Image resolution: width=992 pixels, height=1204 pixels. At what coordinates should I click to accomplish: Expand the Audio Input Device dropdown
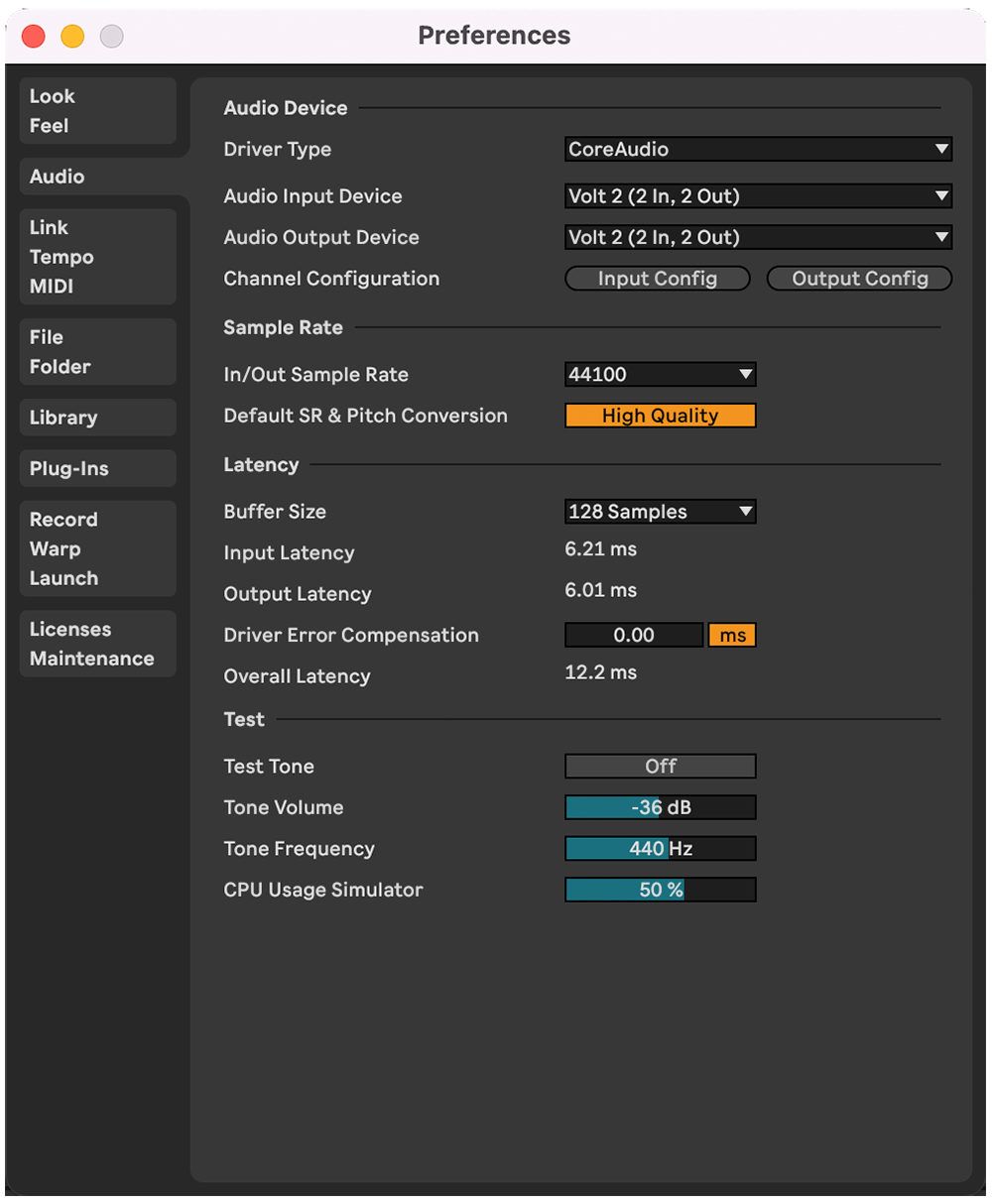tap(758, 196)
